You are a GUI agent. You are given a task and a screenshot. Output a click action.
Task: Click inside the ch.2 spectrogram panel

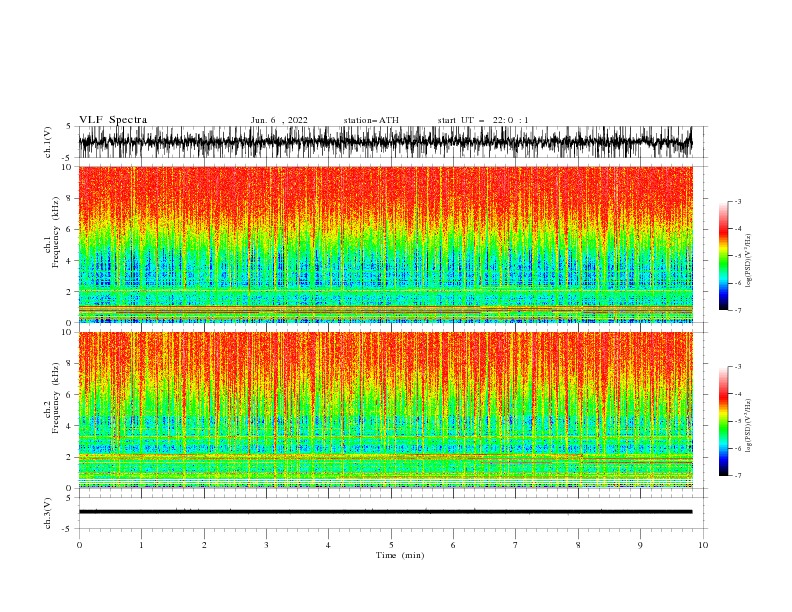pyautogui.click(x=386, y=410)
